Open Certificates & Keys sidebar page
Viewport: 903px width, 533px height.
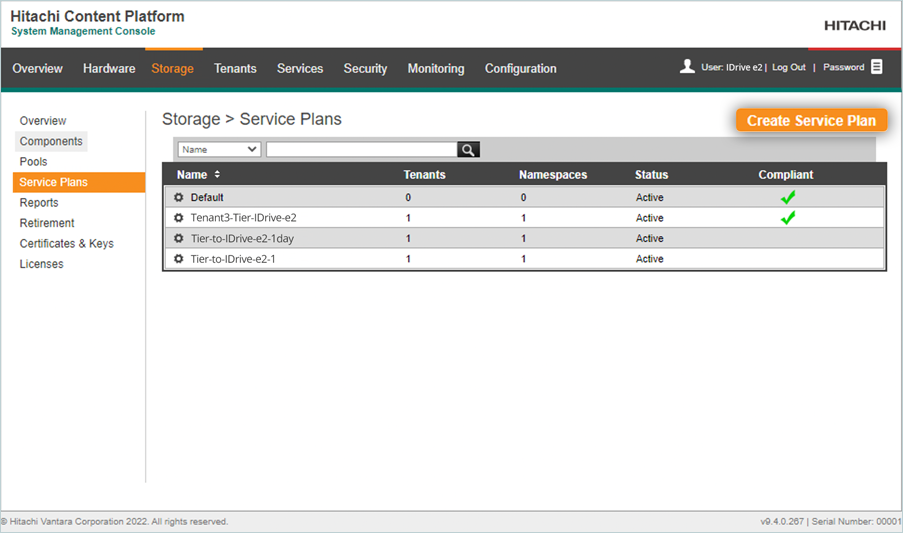[x=66, y=244]
